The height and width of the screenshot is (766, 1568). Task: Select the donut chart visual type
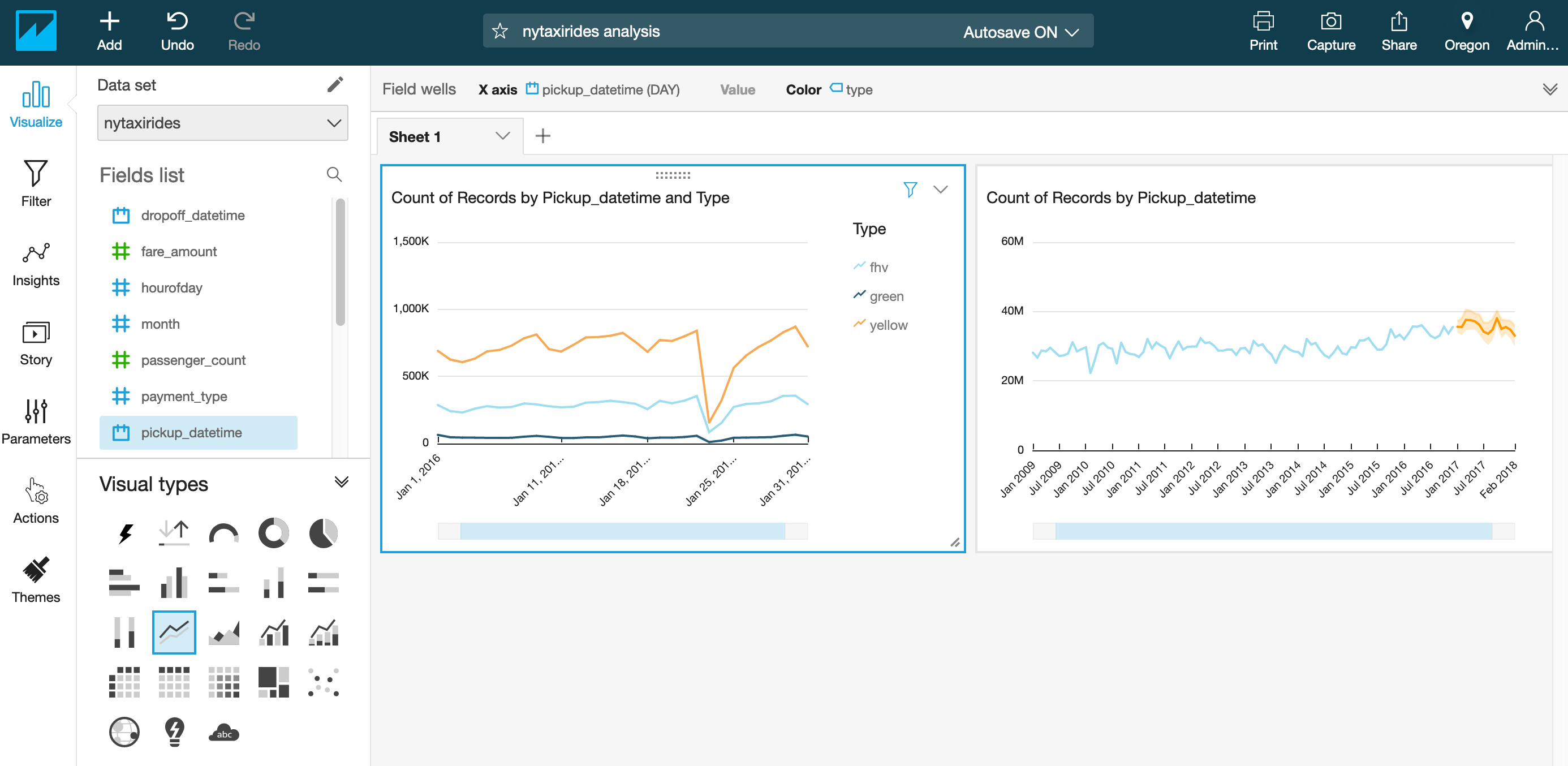(x=273, y=533)
